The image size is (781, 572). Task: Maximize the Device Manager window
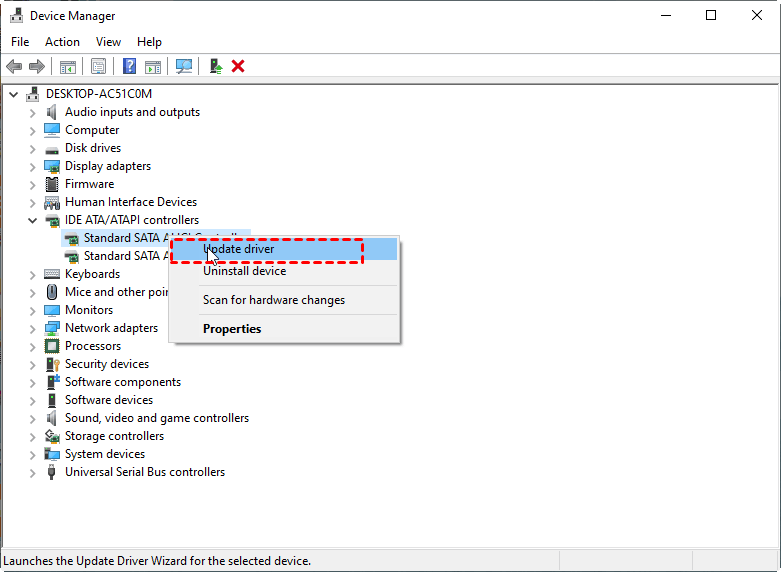(711, 15)
